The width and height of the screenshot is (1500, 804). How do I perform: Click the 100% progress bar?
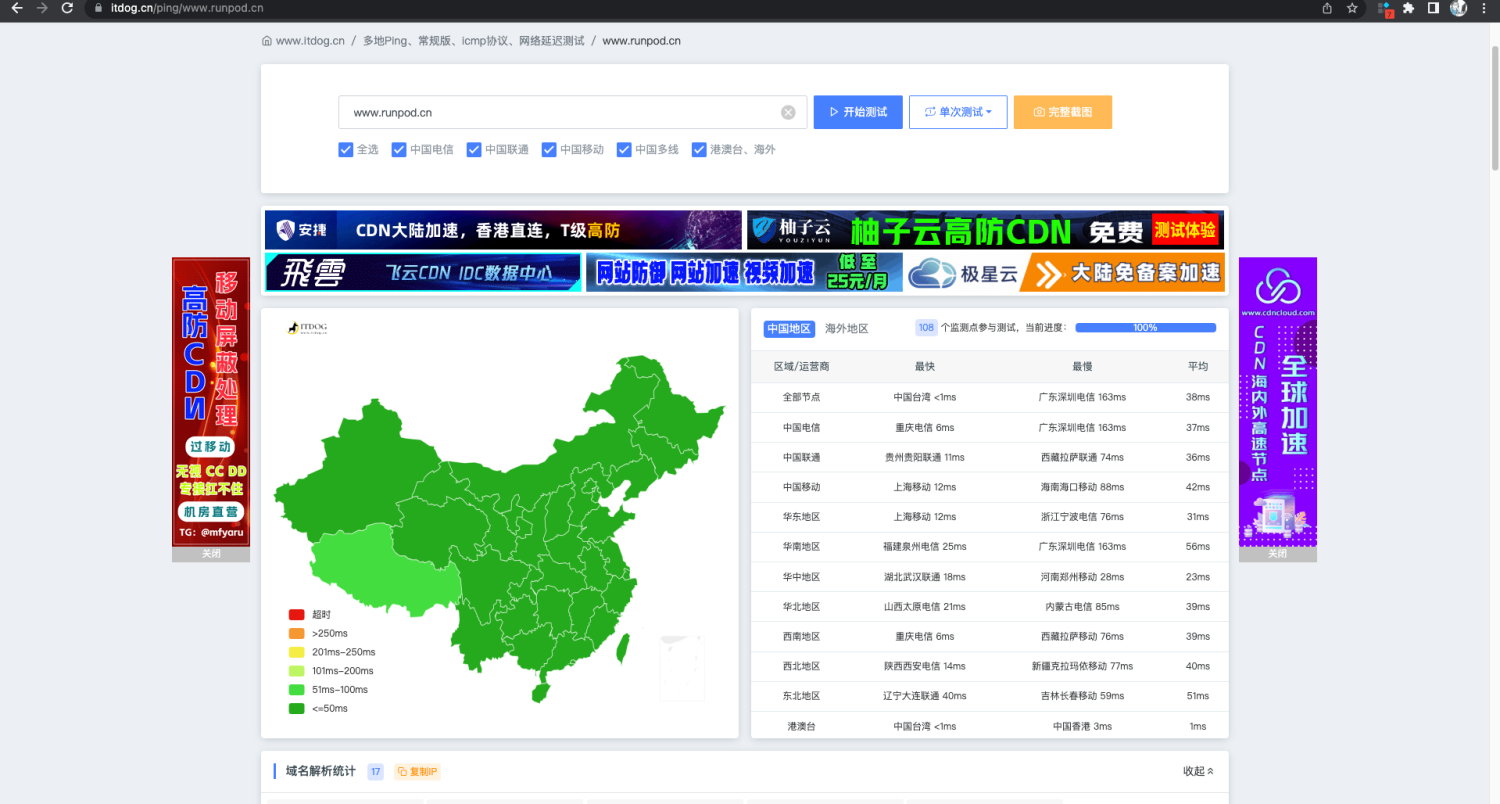tap(1145, 328)
